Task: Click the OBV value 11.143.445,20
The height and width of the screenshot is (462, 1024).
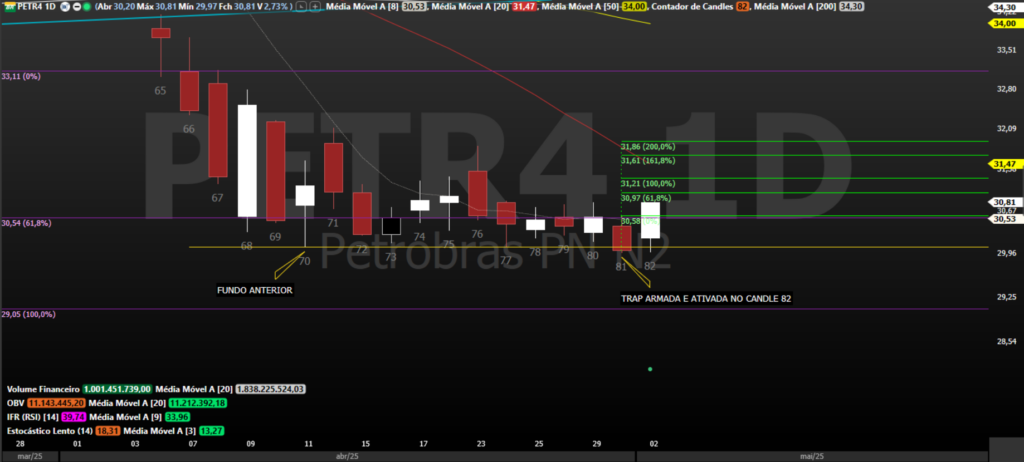Action: click(57, 403)
